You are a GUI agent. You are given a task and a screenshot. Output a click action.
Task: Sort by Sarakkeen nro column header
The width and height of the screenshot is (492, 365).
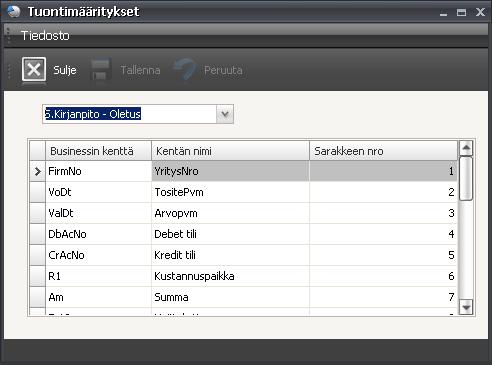tap(383, 151)
